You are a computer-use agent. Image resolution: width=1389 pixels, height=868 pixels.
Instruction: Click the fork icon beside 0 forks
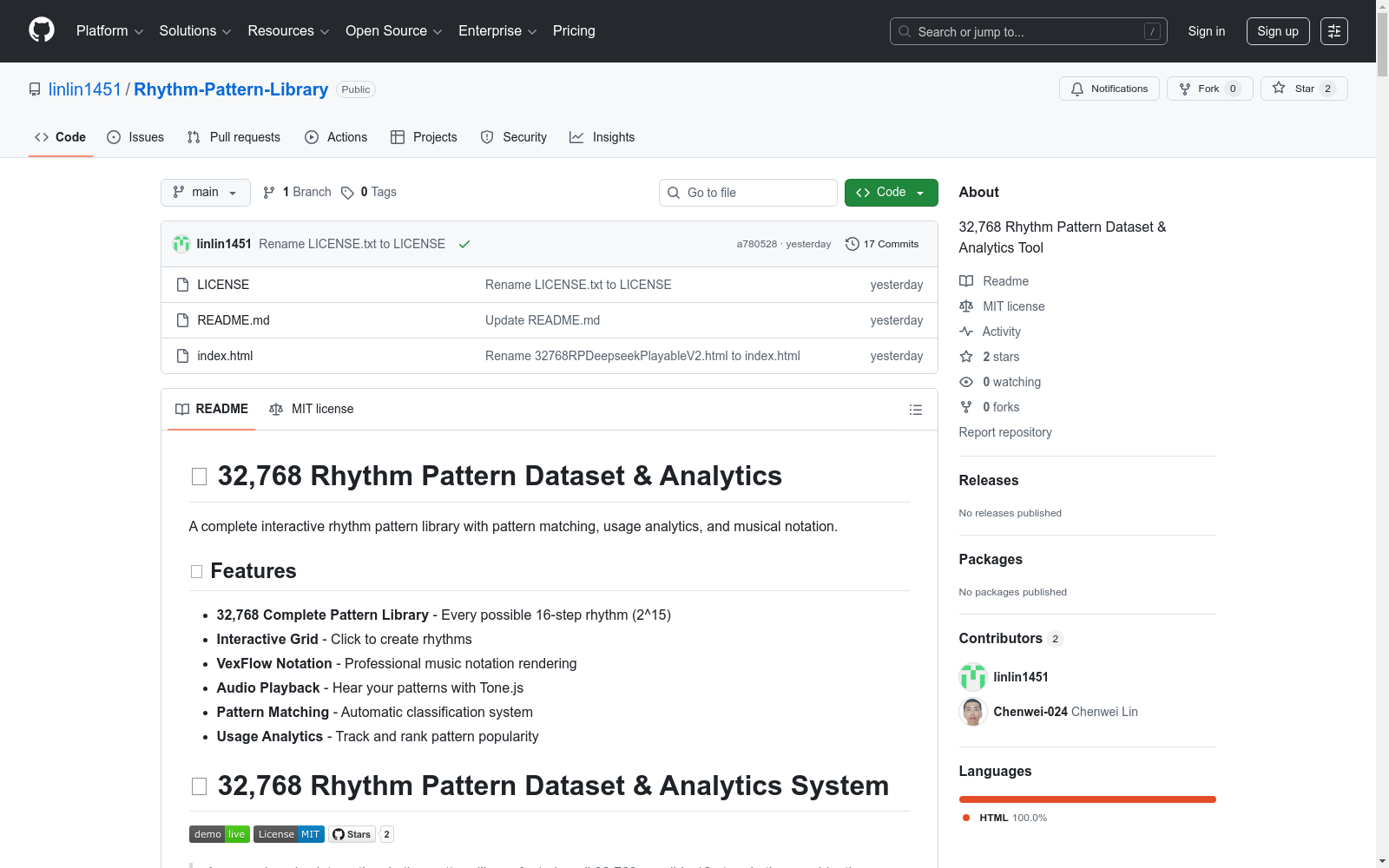click(966, 407)
